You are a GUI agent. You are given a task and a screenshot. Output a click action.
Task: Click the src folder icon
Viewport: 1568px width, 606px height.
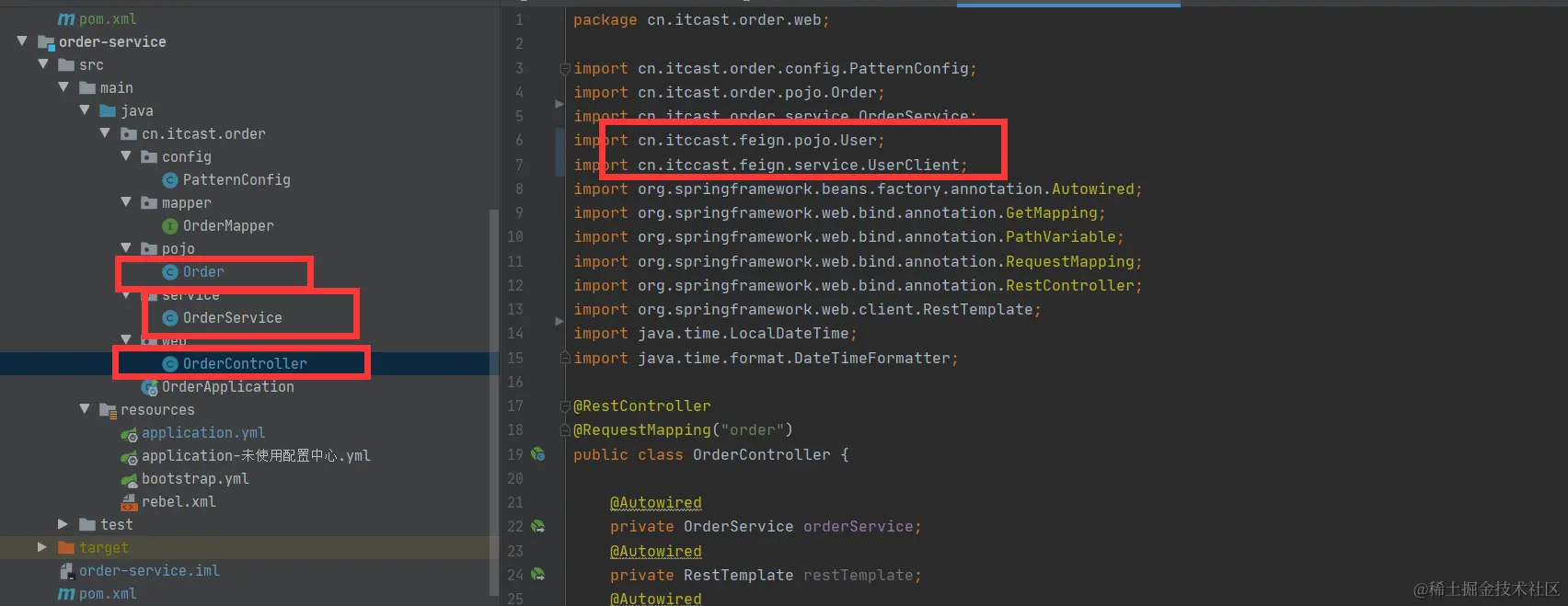(66, 65)
